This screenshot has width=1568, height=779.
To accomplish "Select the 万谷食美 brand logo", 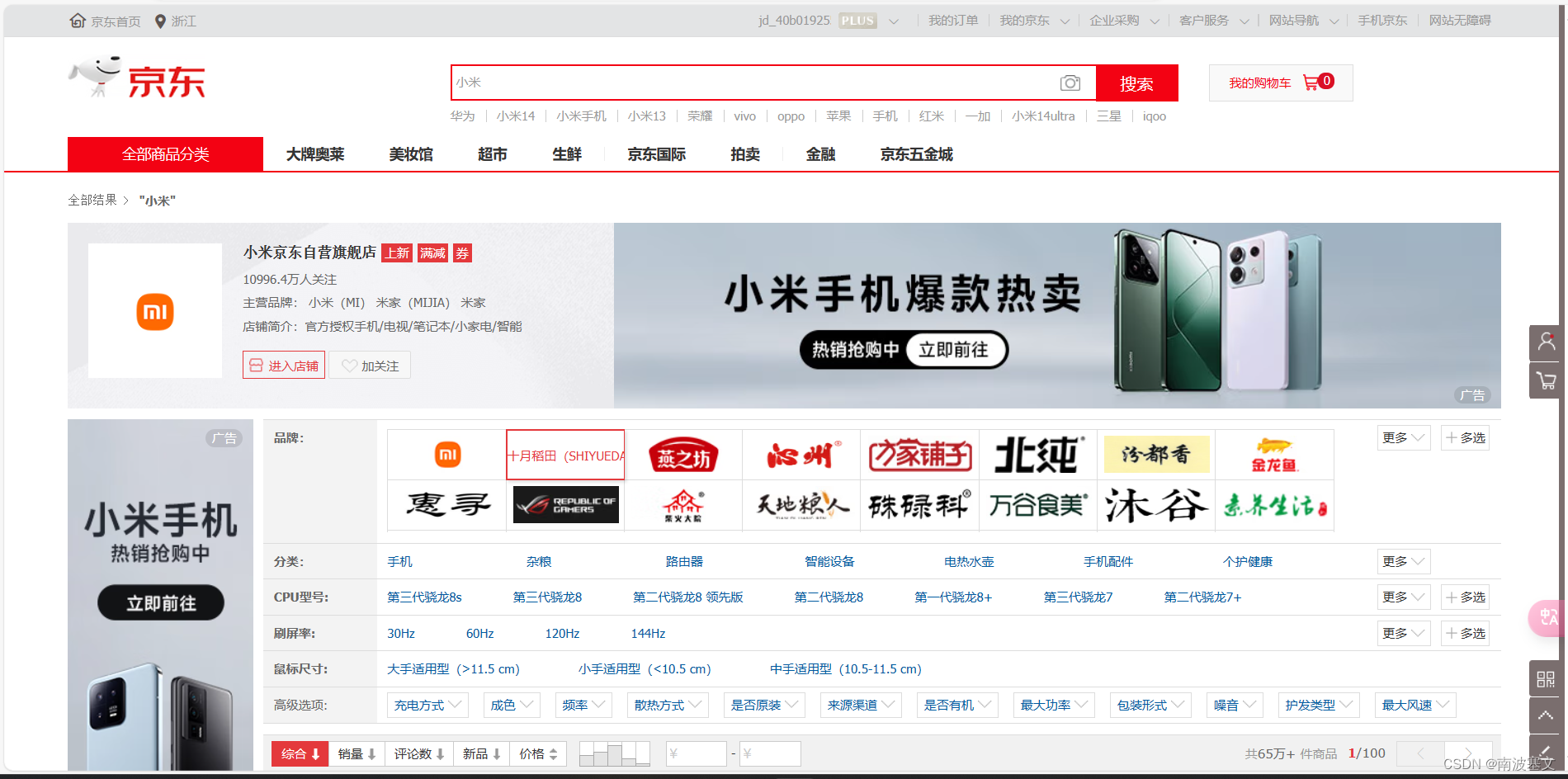I will (1037, 505).
